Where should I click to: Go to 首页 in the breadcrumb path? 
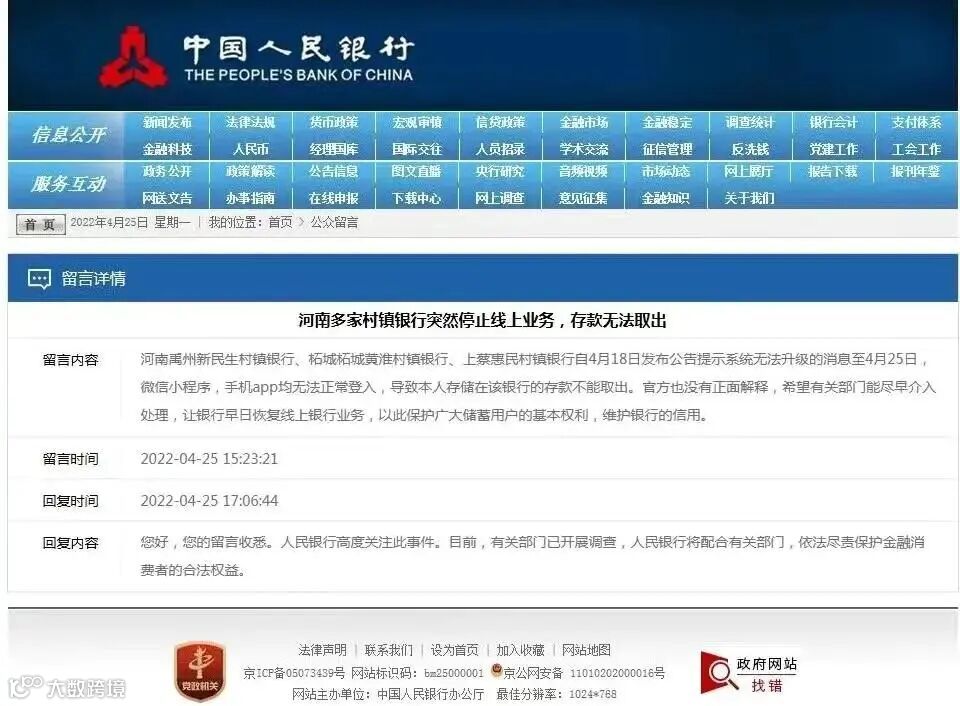[281, 222]
